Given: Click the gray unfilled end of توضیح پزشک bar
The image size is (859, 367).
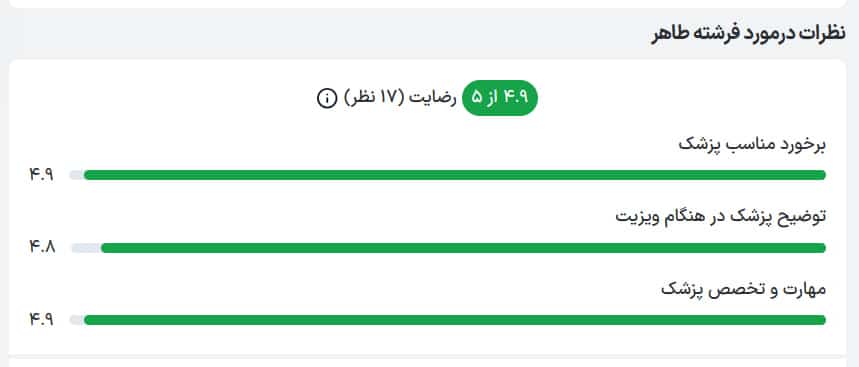Looking at the screenshot, I should [x=86, y=248].
